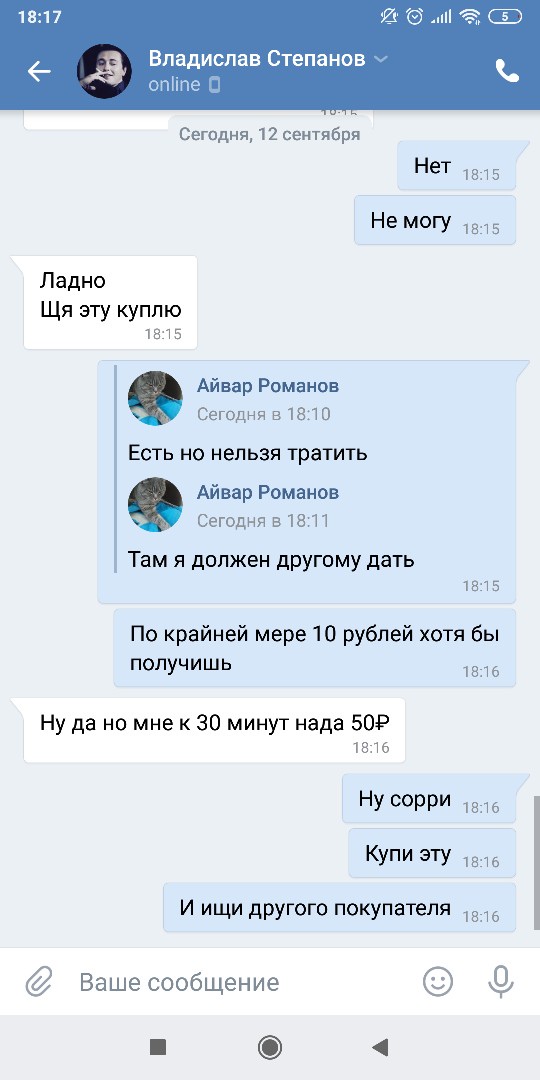Tap the chat scrollbar on right edge
Screen dimensions: 540x1080
[x=536, y=862]
